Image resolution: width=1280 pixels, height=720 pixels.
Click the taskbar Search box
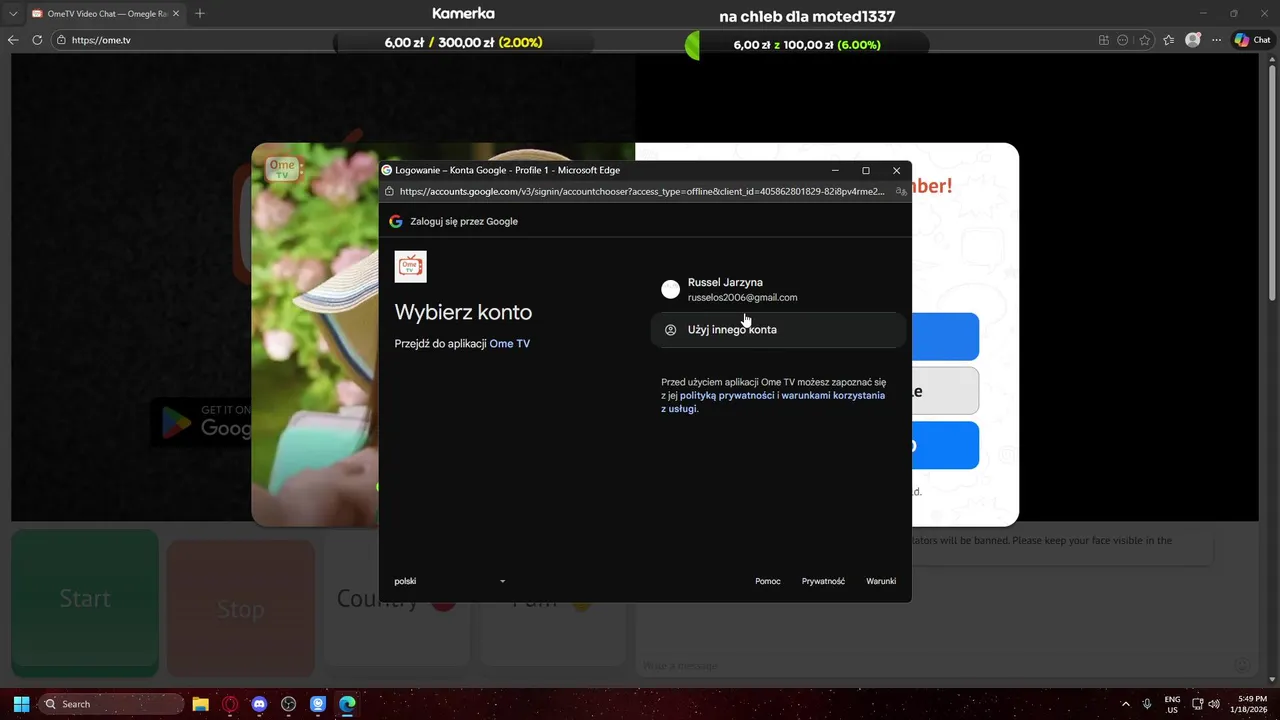[112, 704]
